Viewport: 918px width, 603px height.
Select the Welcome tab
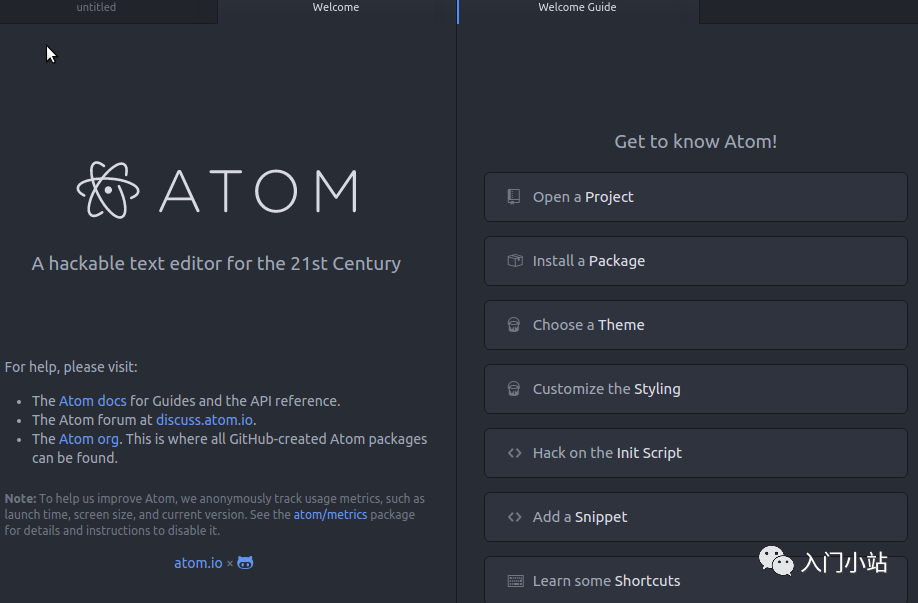(x=336, y=8)
